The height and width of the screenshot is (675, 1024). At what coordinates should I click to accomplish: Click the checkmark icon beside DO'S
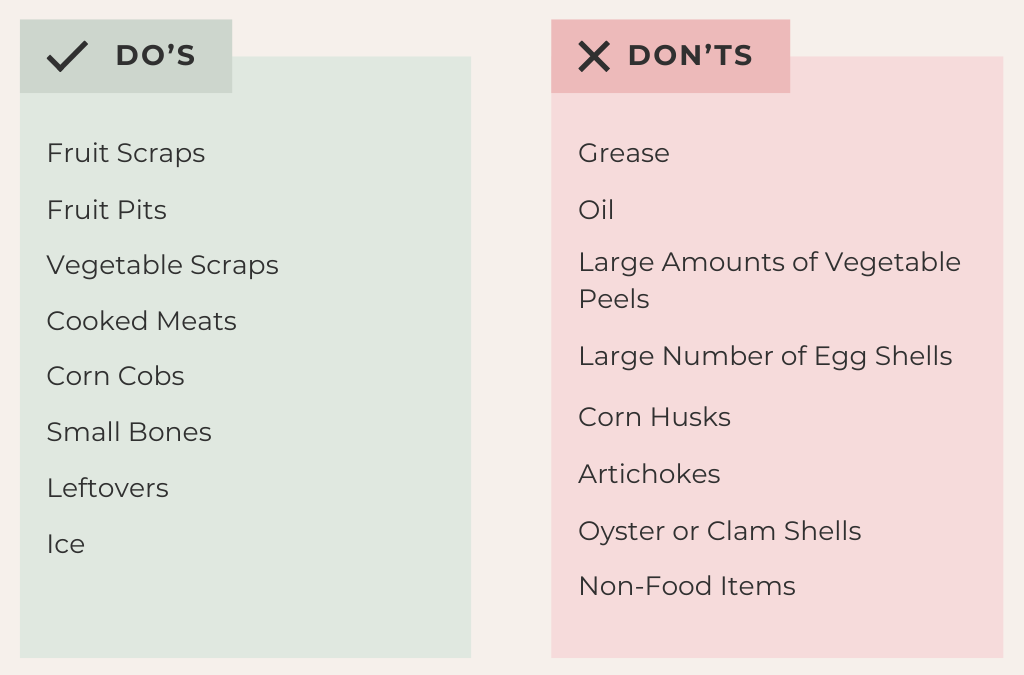pyautogui.click(x=67, y=56)
